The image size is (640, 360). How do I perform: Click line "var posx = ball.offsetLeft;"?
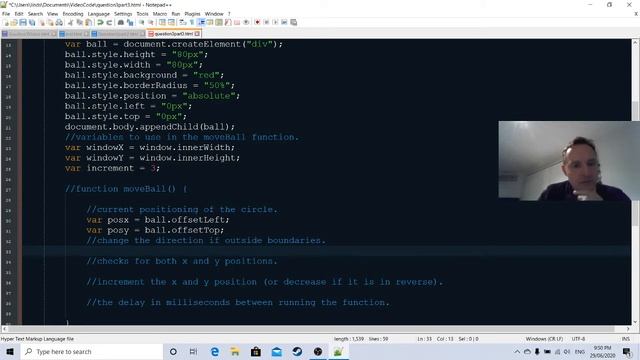tap(158, 220)
